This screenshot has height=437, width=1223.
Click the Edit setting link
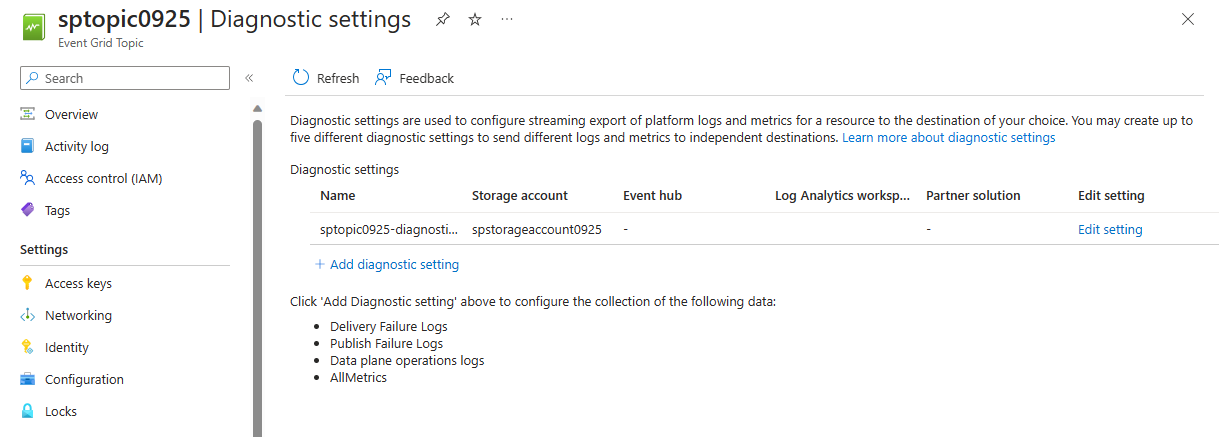click(1110, 229)
